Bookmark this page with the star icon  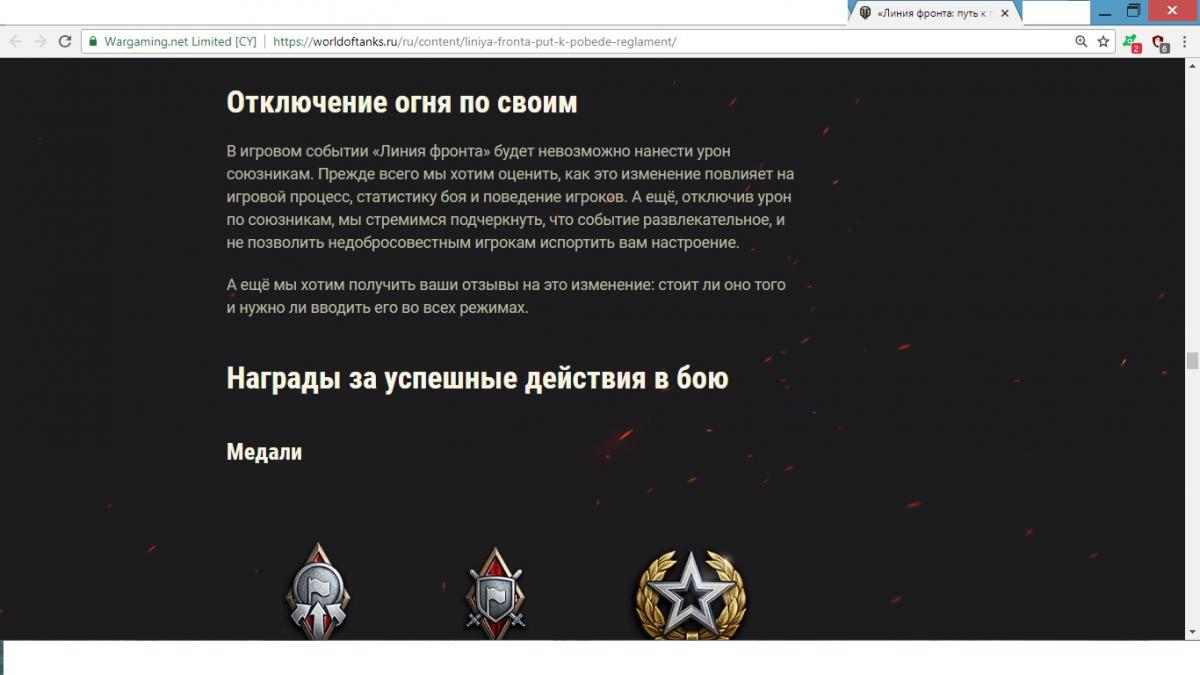(1103, 42)
